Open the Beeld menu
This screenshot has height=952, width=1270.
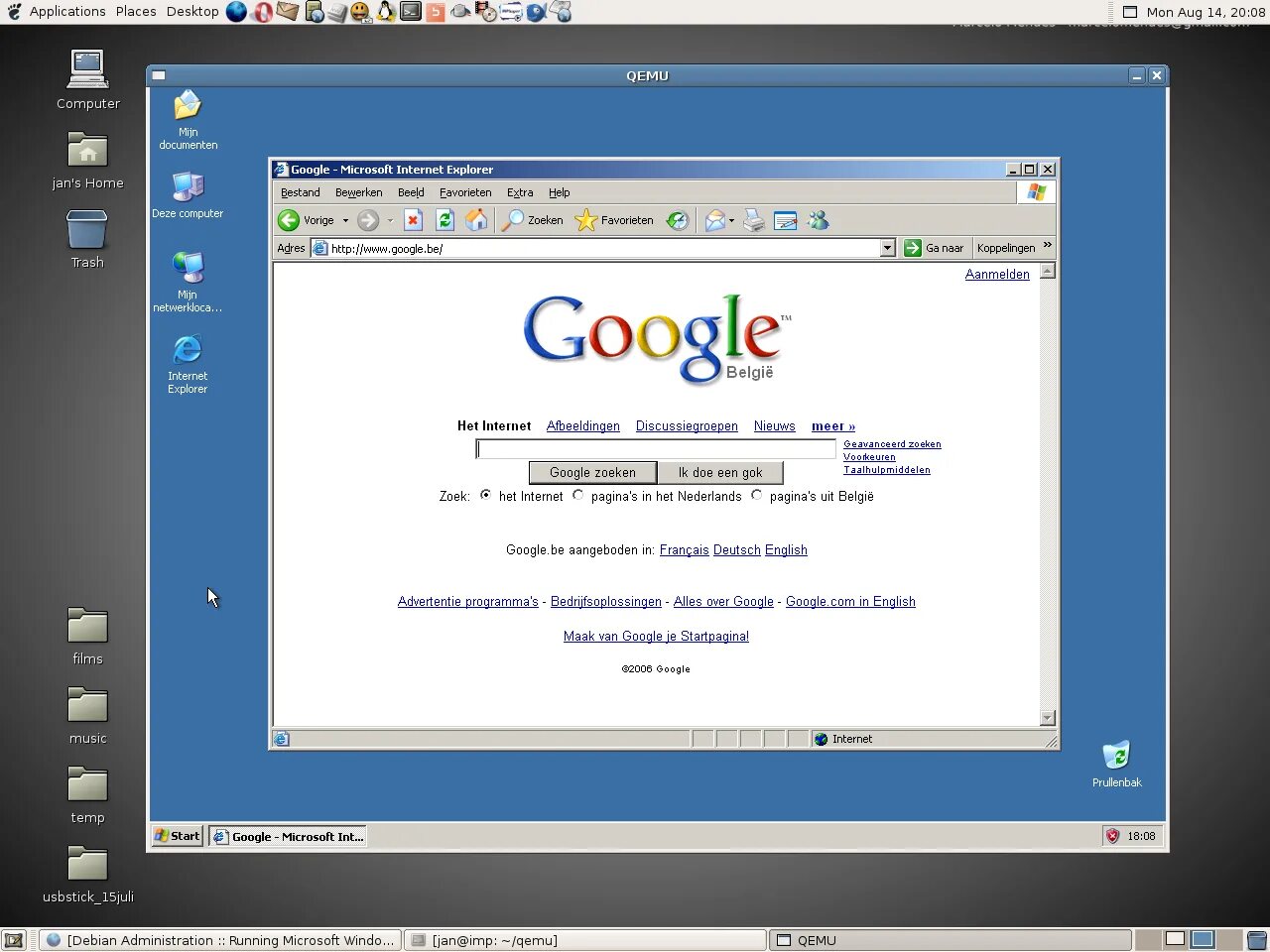coord(411,192)
